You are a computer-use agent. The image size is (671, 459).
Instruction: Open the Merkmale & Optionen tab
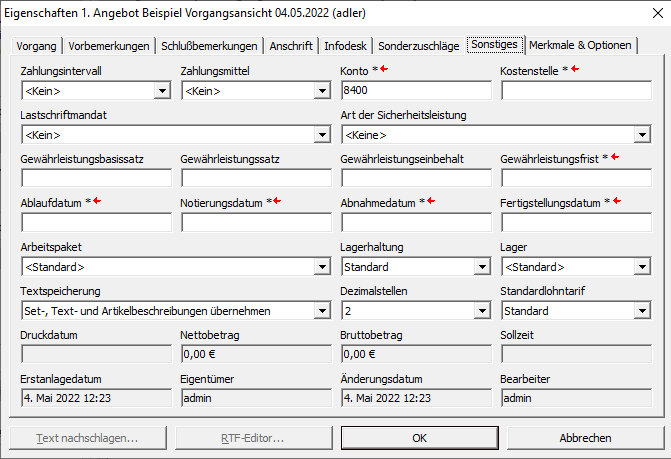[581, 46]
